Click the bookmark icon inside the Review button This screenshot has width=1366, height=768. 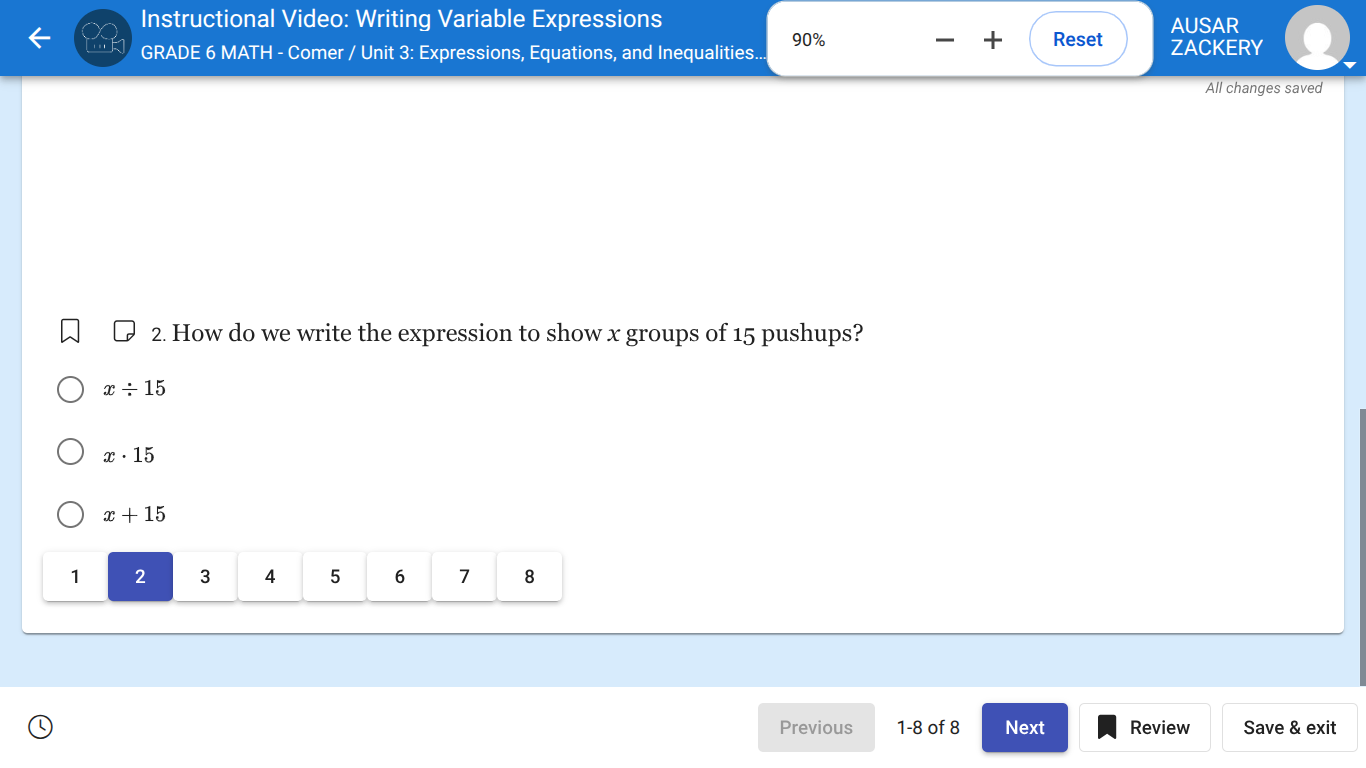[x=1108, y=727]
